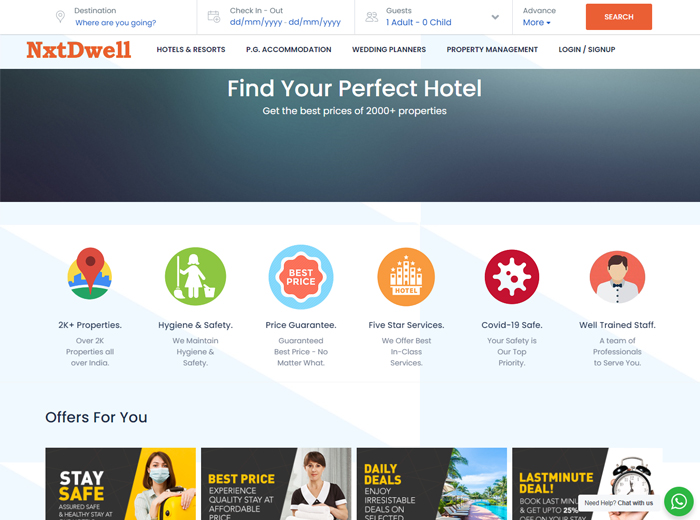Click the 2K+ Properties map pin icon
The height and width of the screenshot is (520, 700).
point(90,274)
